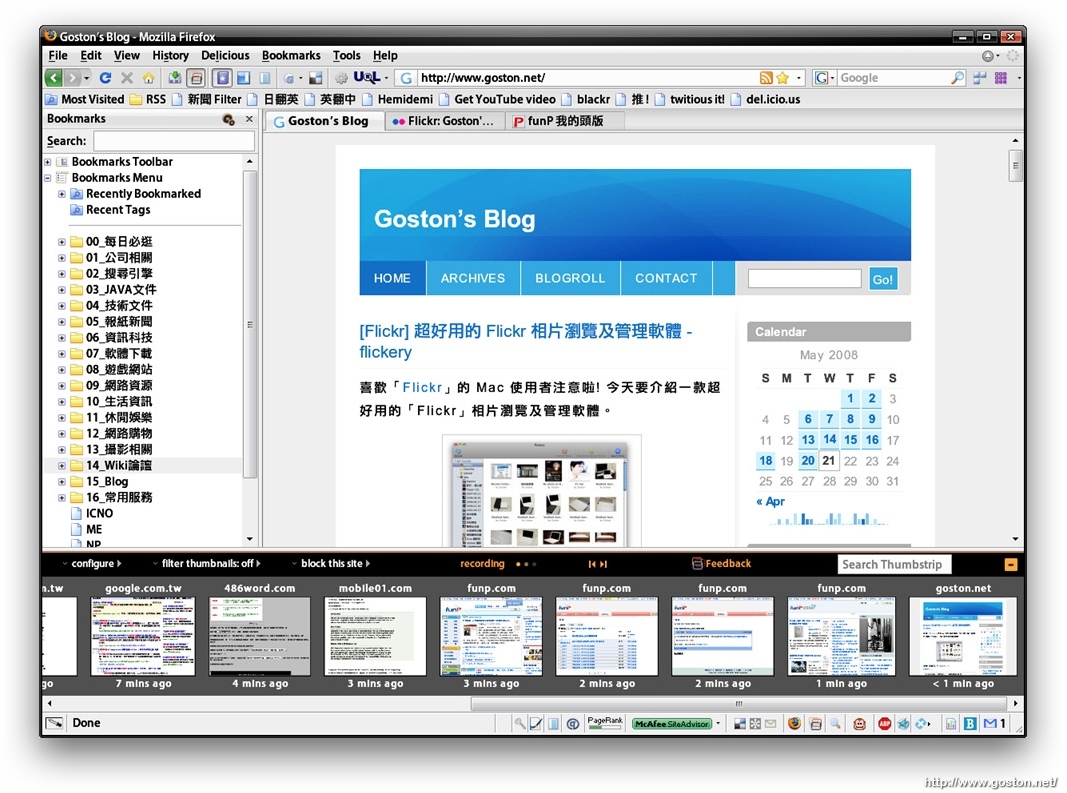Open calendar date 20
The height and width of the screenshot is (793, 1067).
pos(808,460)
